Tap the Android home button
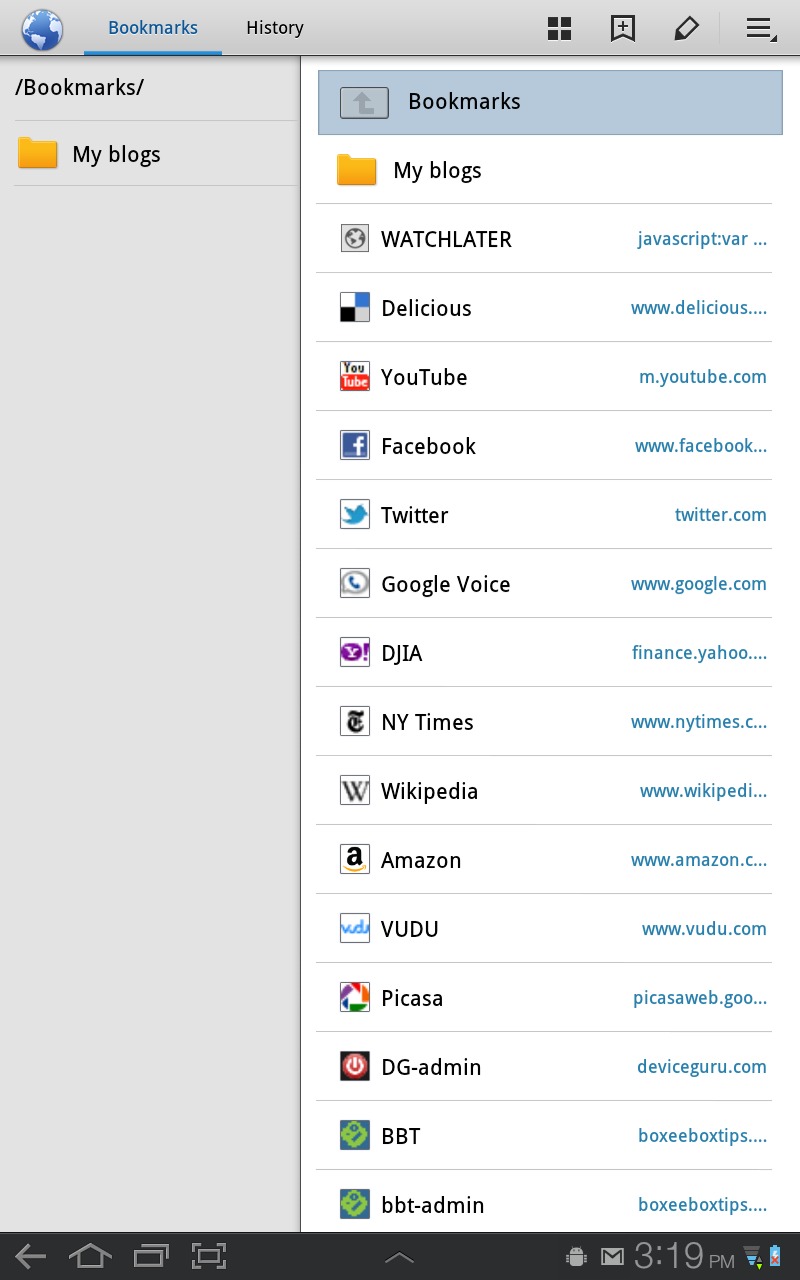This screenshot has height=1280, width=800. [x=90, y=1256]
